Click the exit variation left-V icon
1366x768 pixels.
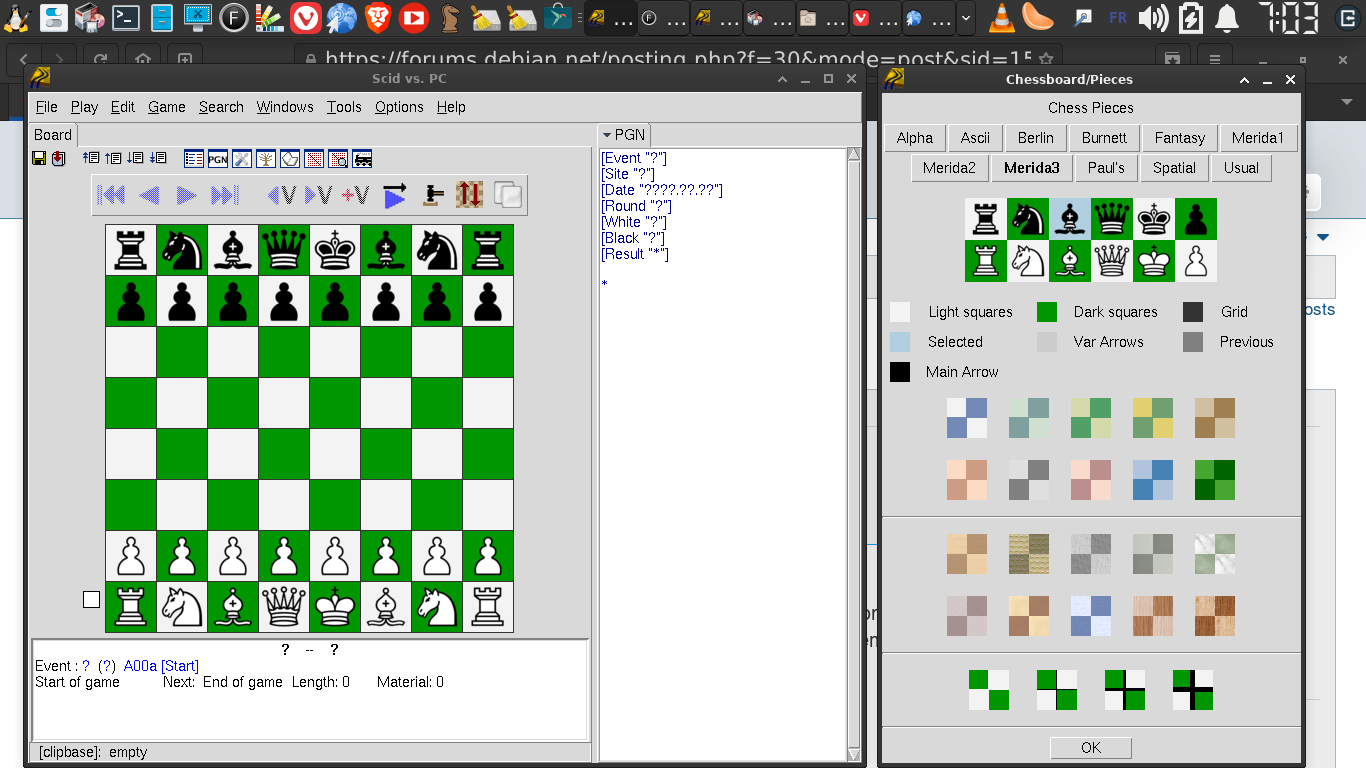(x=281, y=195)
